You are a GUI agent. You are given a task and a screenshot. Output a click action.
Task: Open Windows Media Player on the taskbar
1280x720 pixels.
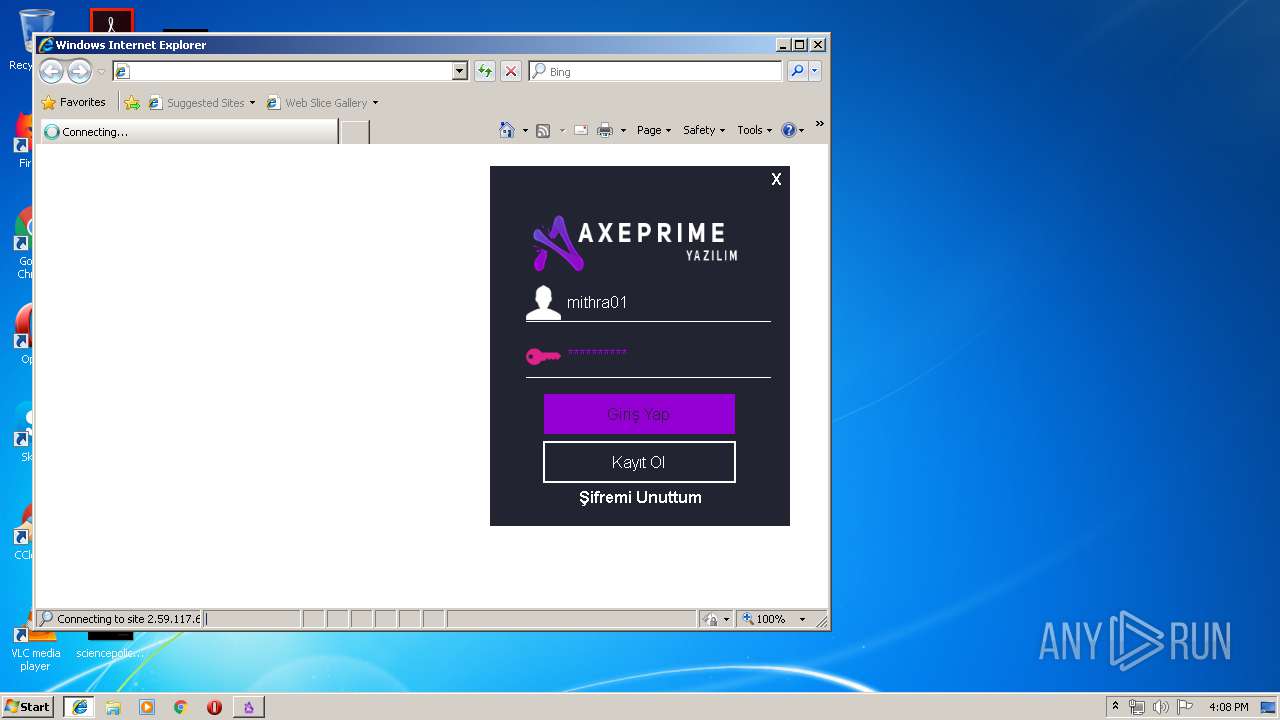pyautogui.click(x=147, y=707)
